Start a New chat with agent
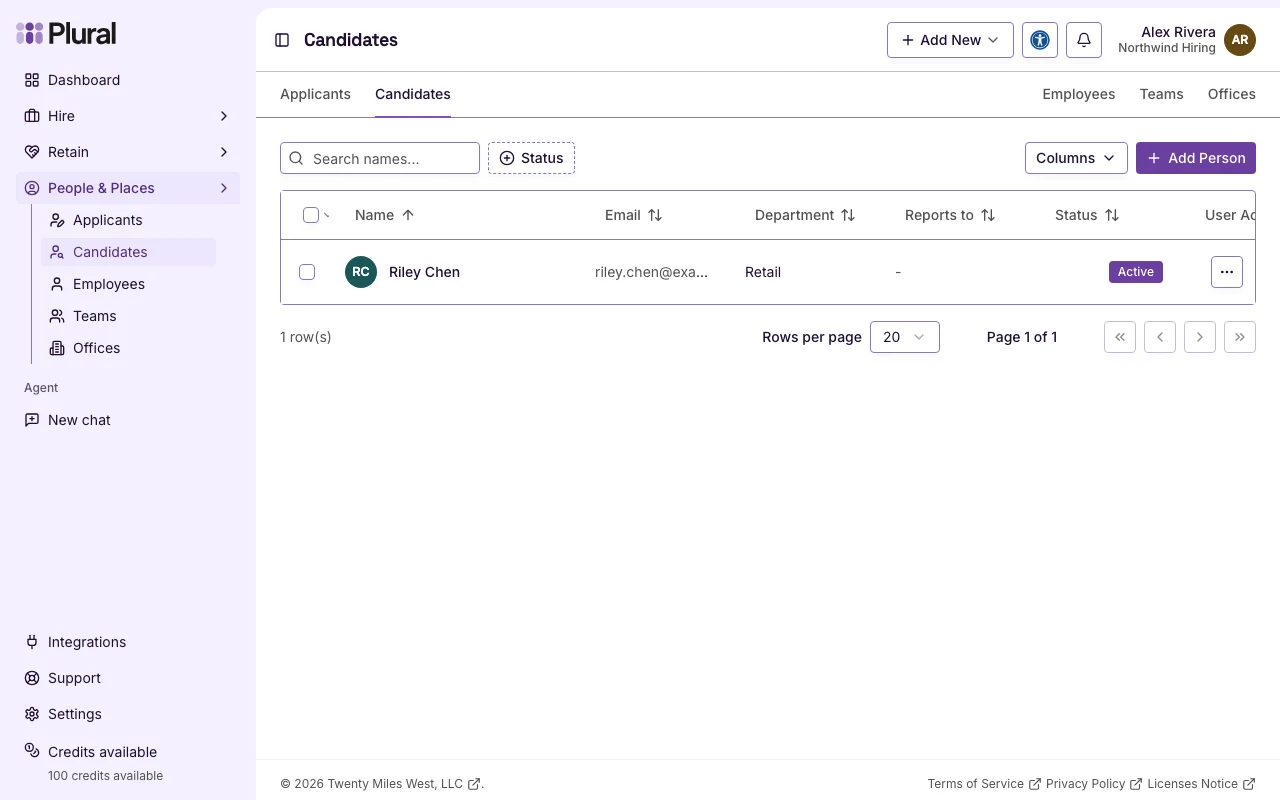Viewport: 1280px width, 800px height. pos(128,420)
